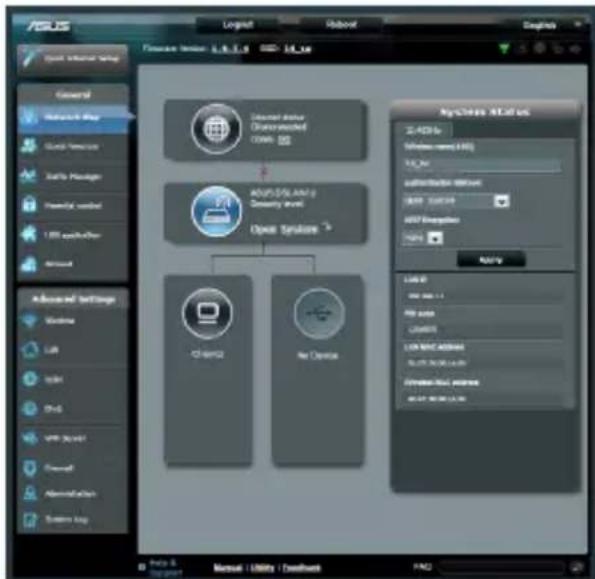Open the WEP Encryption dropdown

pos(423,238)
